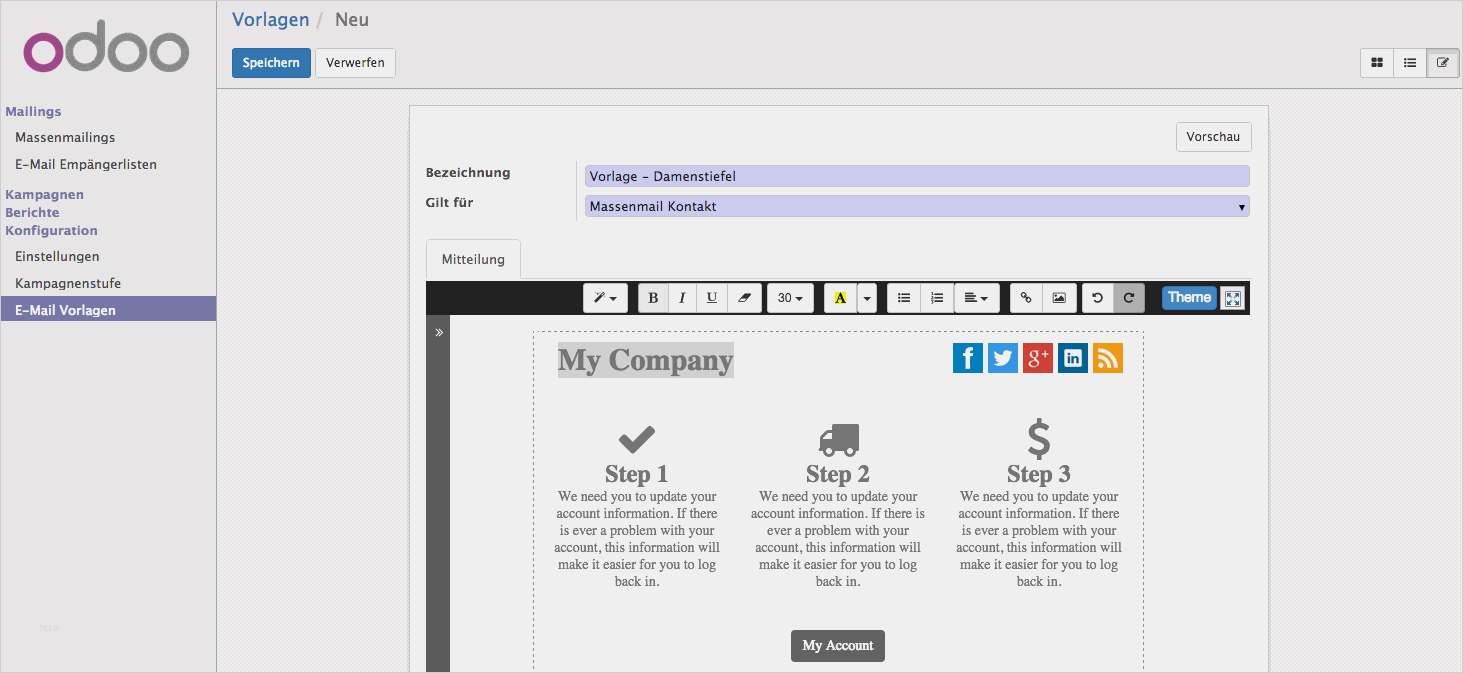Click the yellow highlight color swatch
This screenshot has height=673, width=1463.
840,298
